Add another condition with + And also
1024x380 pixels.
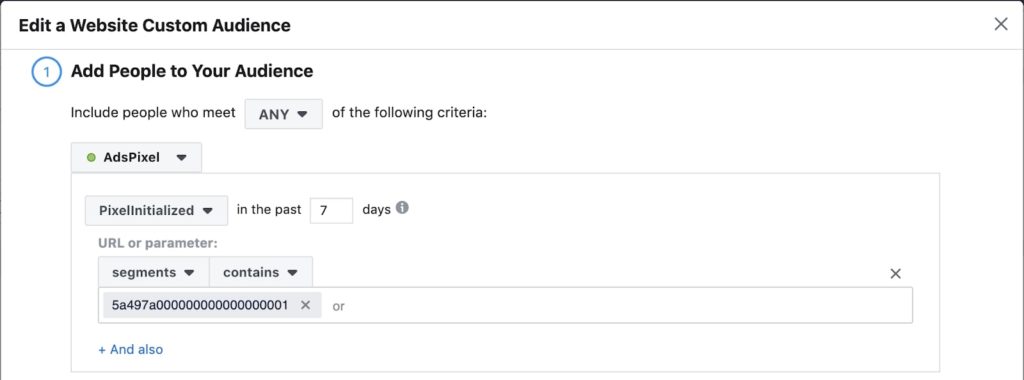tap(131, 349)
